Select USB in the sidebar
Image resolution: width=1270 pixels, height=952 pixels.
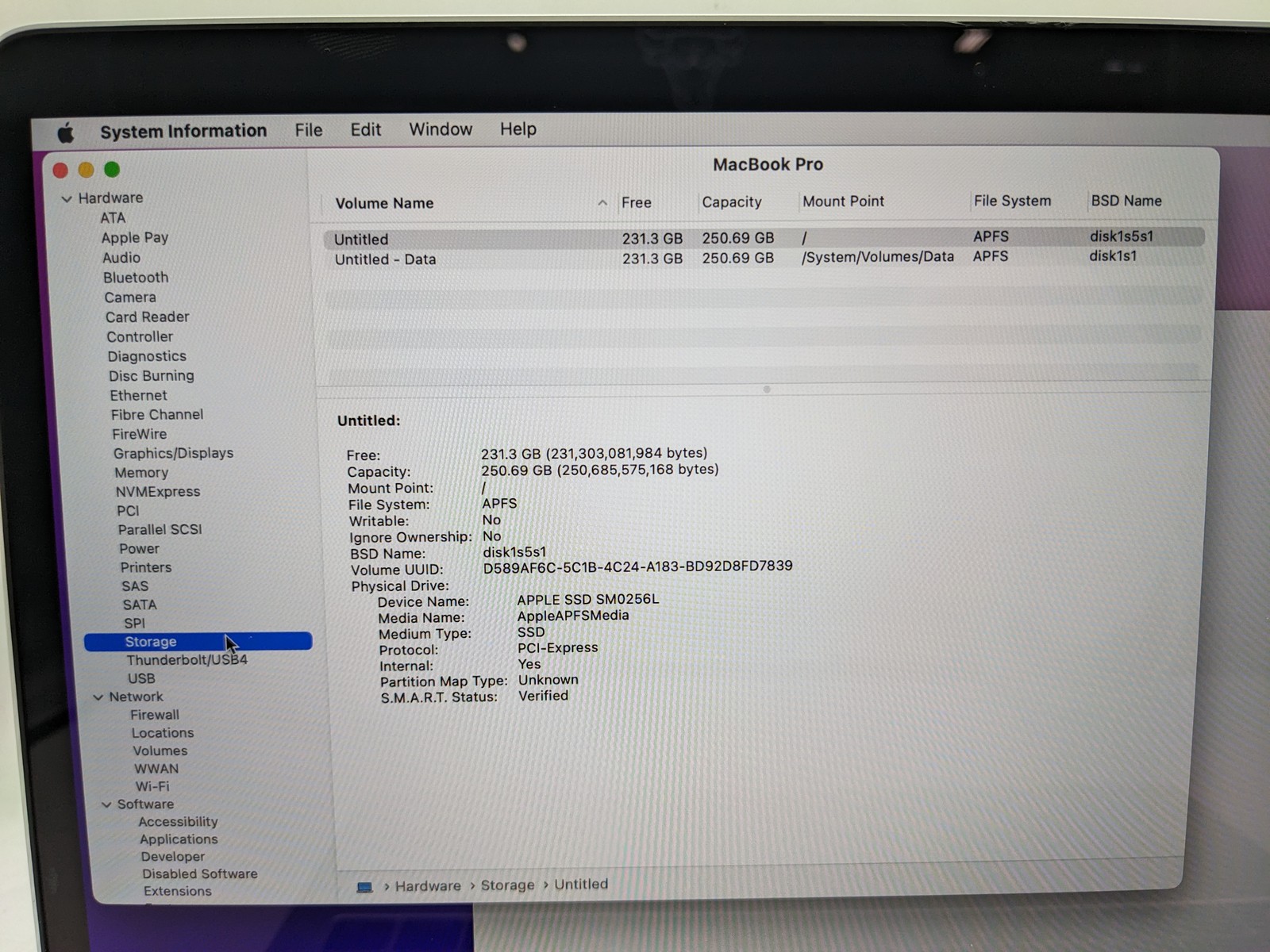142,678
